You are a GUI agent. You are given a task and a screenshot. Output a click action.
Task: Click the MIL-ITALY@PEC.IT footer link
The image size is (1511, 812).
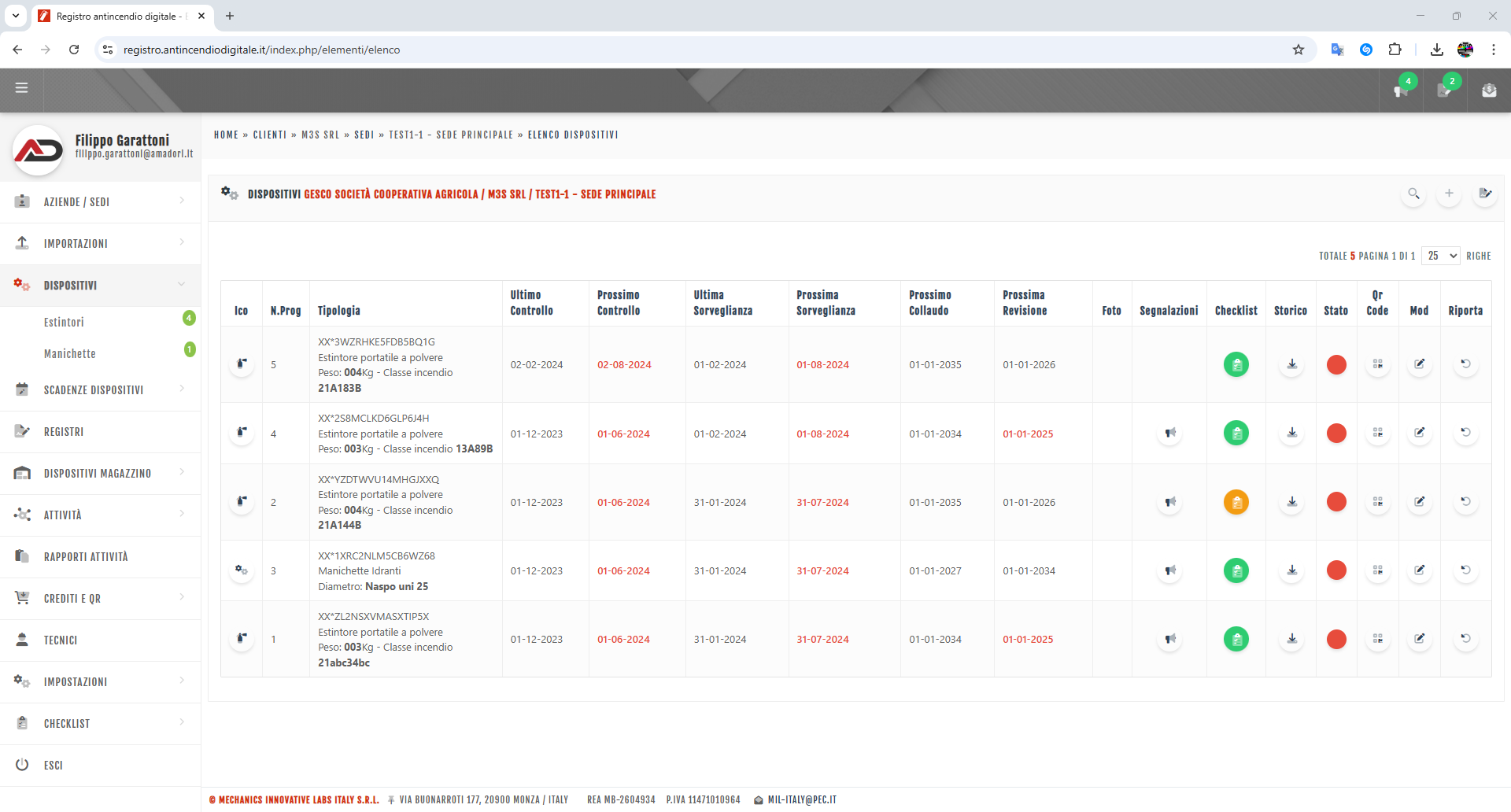tap(802, 799)
